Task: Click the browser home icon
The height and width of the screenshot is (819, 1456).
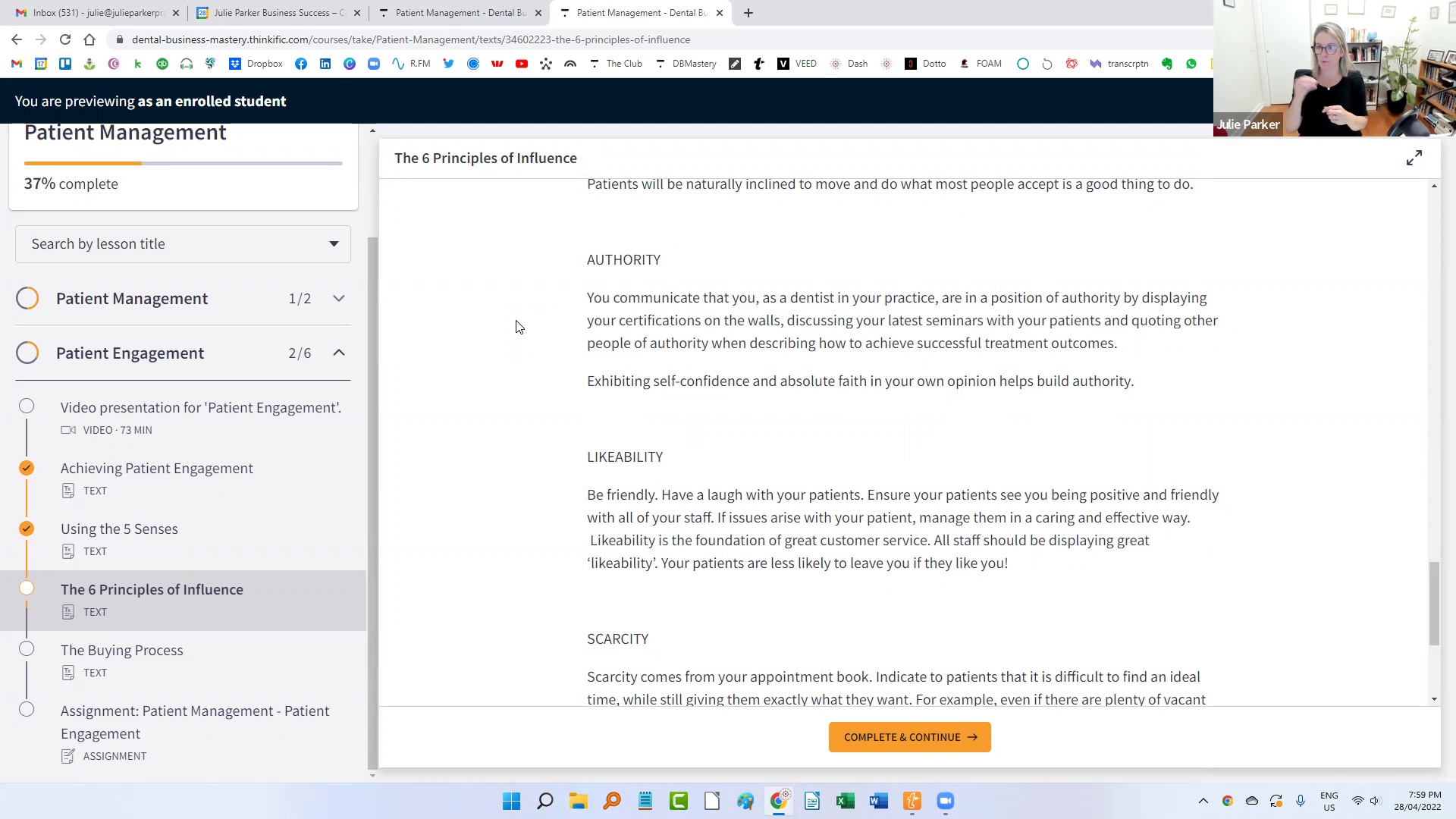Action: point(89,39)
